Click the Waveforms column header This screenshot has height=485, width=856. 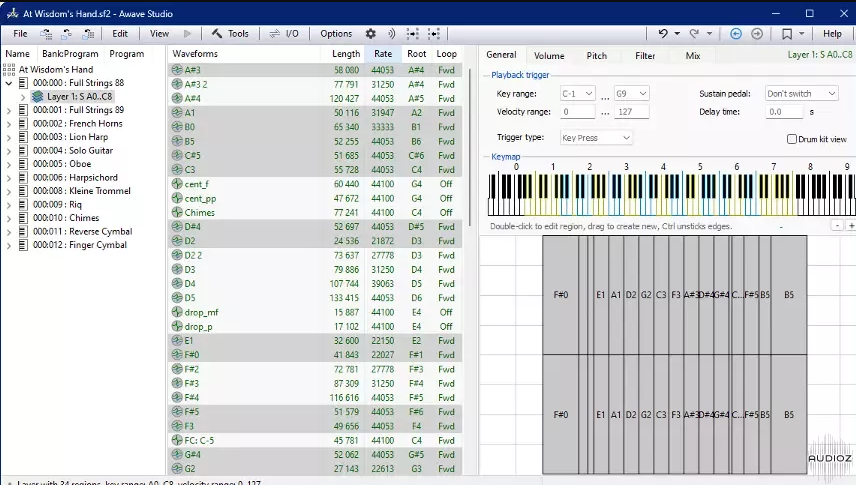point(244,54)
